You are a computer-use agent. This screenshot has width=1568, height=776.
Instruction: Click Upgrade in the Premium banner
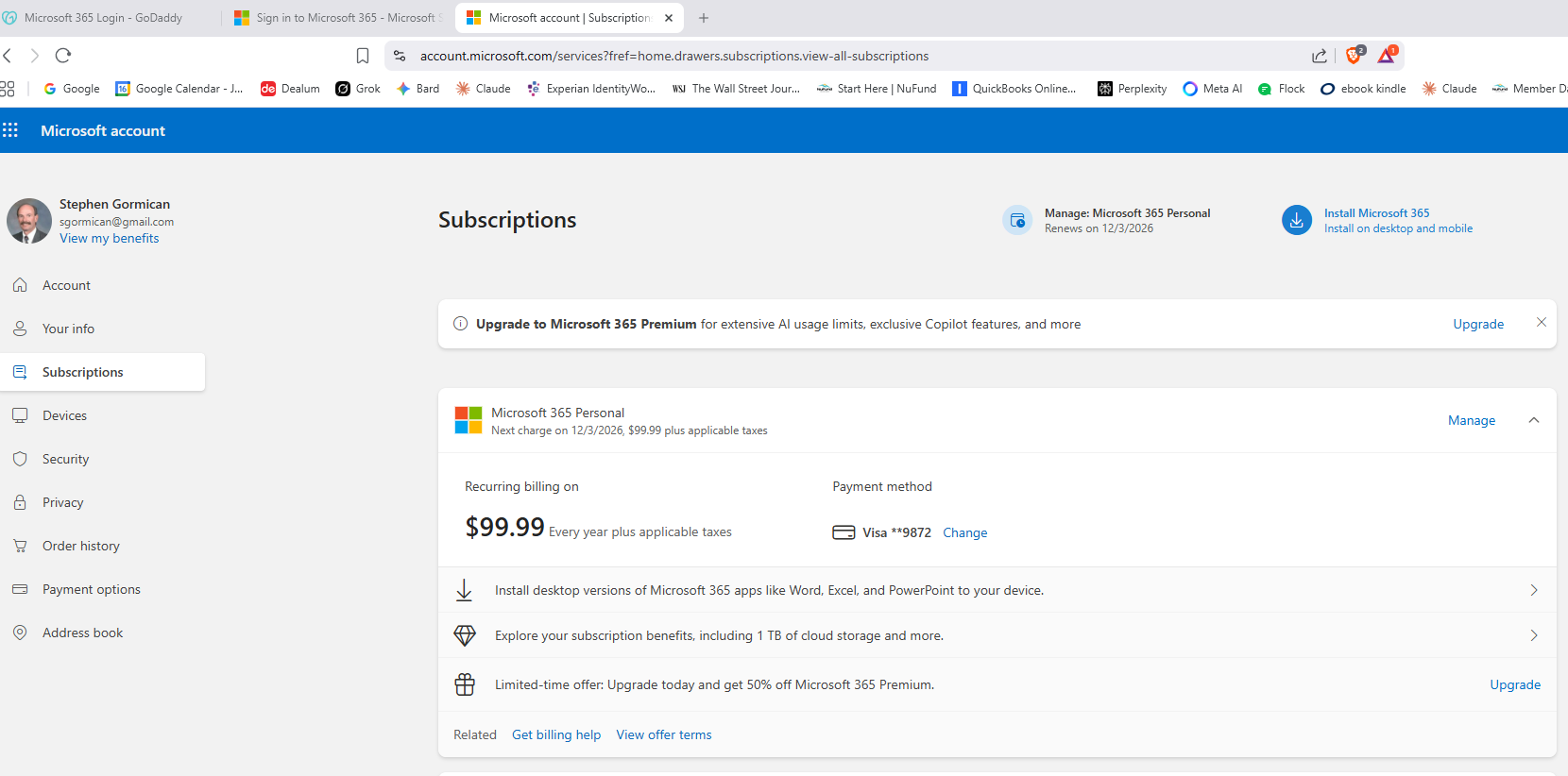pyautogui.click(x=1478, y=324)
